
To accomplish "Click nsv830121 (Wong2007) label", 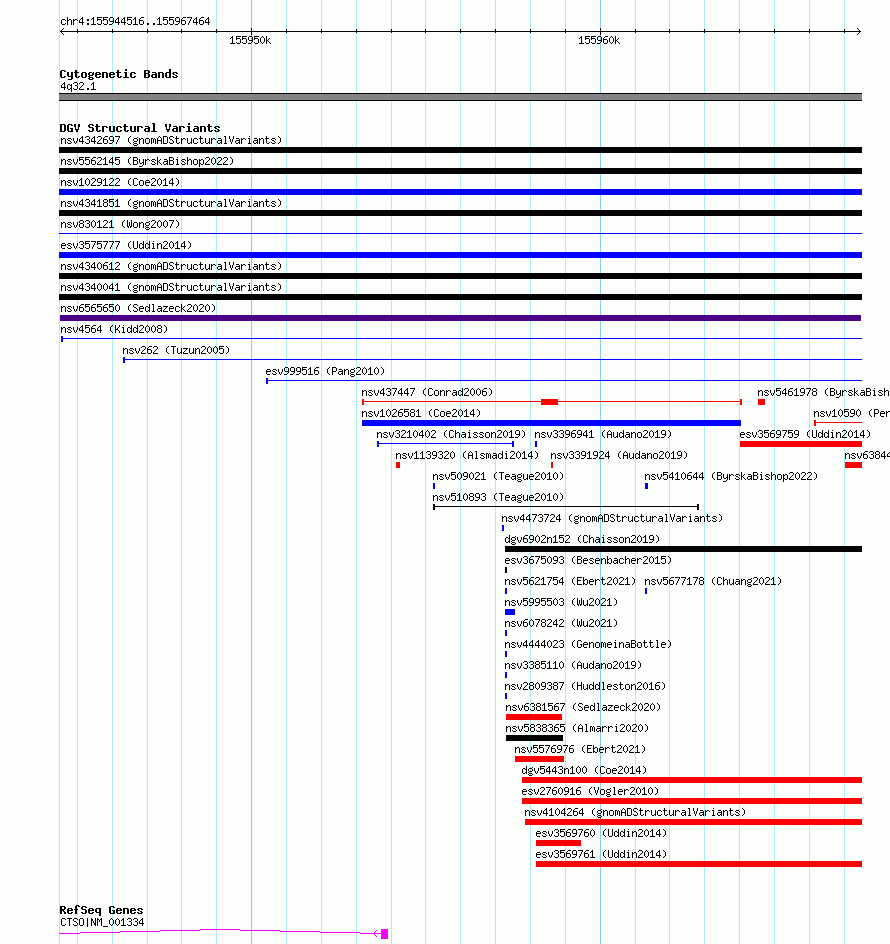I will pos(120,225).
